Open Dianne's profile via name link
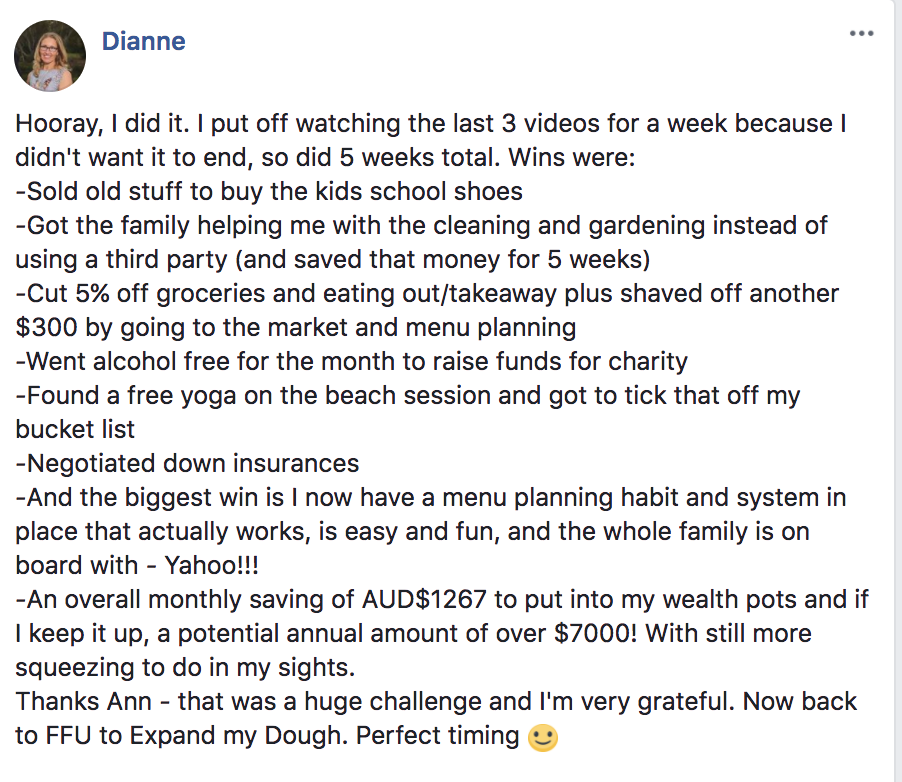 pyautogui.click(x=143, y=42)
